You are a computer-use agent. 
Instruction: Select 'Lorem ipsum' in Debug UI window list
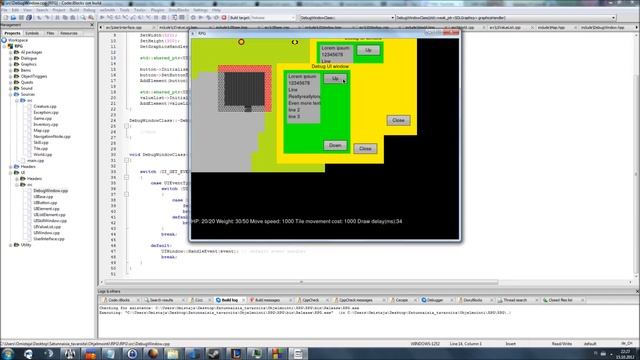tap(302, 76)
